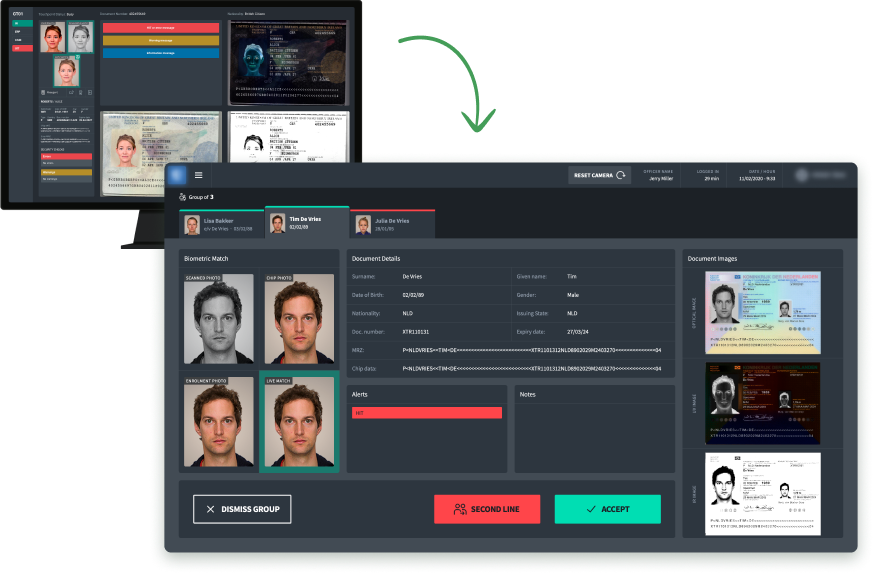Click the people icon on Second Line

click(460, 509)
